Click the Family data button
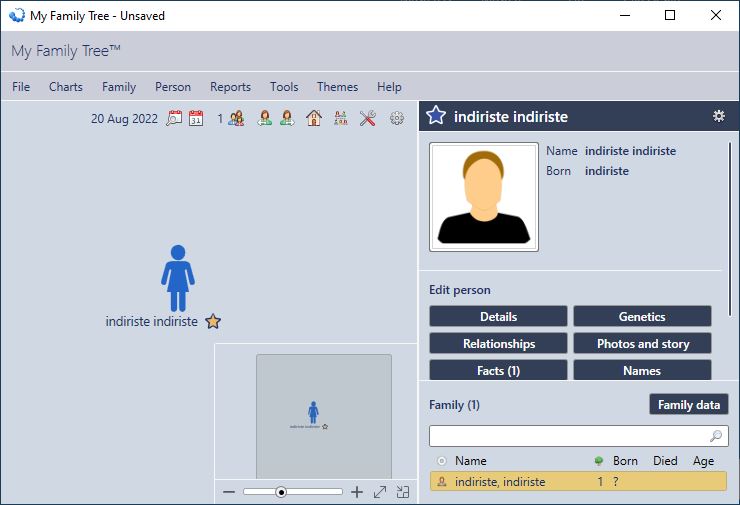 [x=689, y=404]
